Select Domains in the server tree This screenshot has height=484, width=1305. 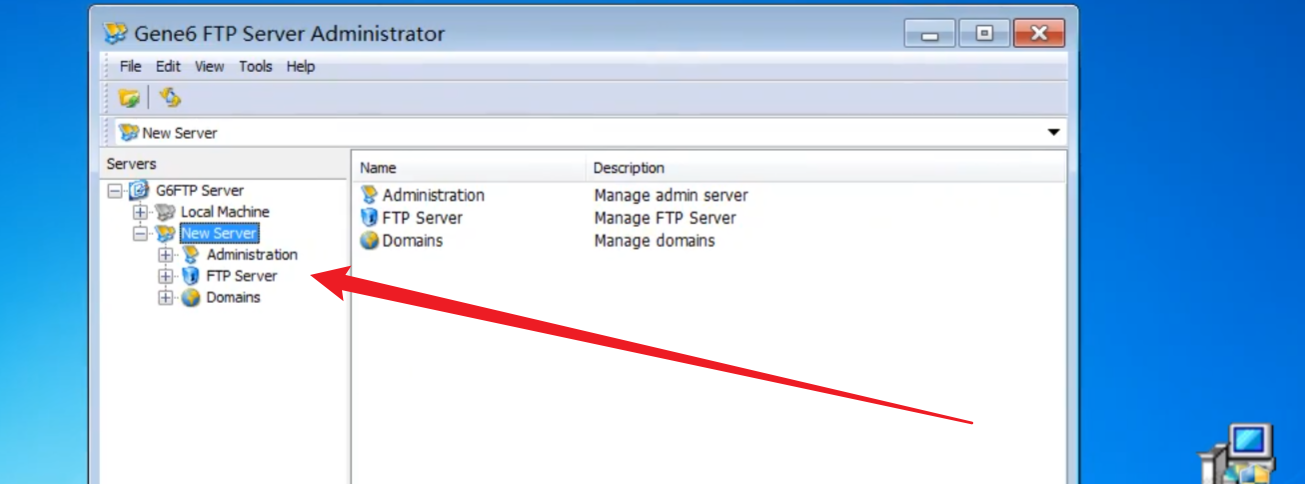tap(233, 298)
